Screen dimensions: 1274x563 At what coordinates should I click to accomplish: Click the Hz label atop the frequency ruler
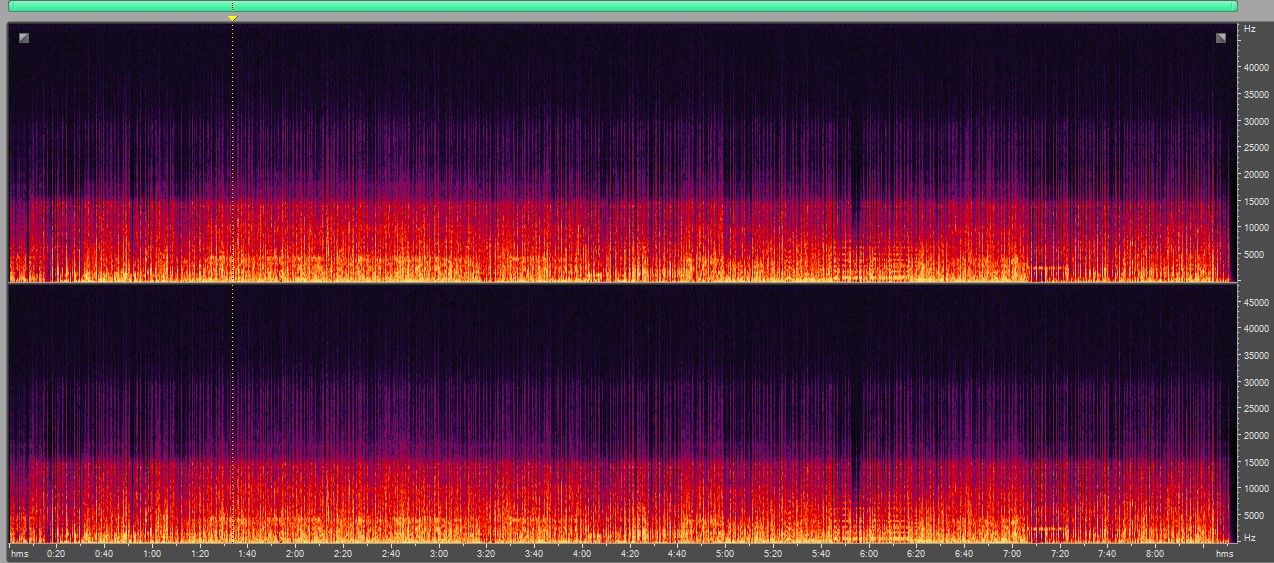click(x=1250, y=29)
